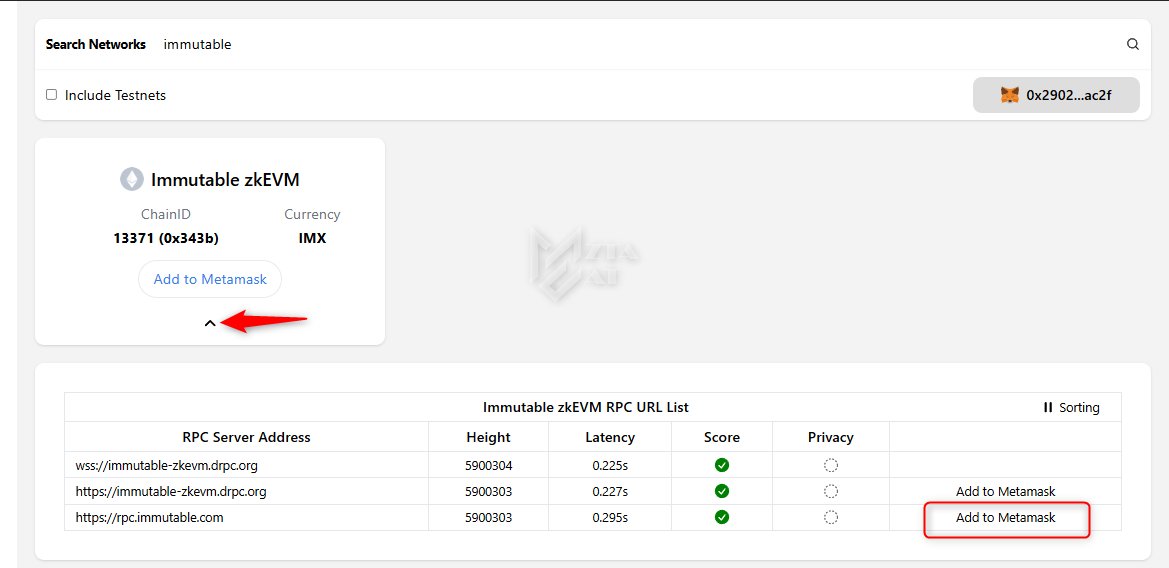This screenshot has height=568, width=1169.
Task: Click the Score column header
Action: [722, 437]
